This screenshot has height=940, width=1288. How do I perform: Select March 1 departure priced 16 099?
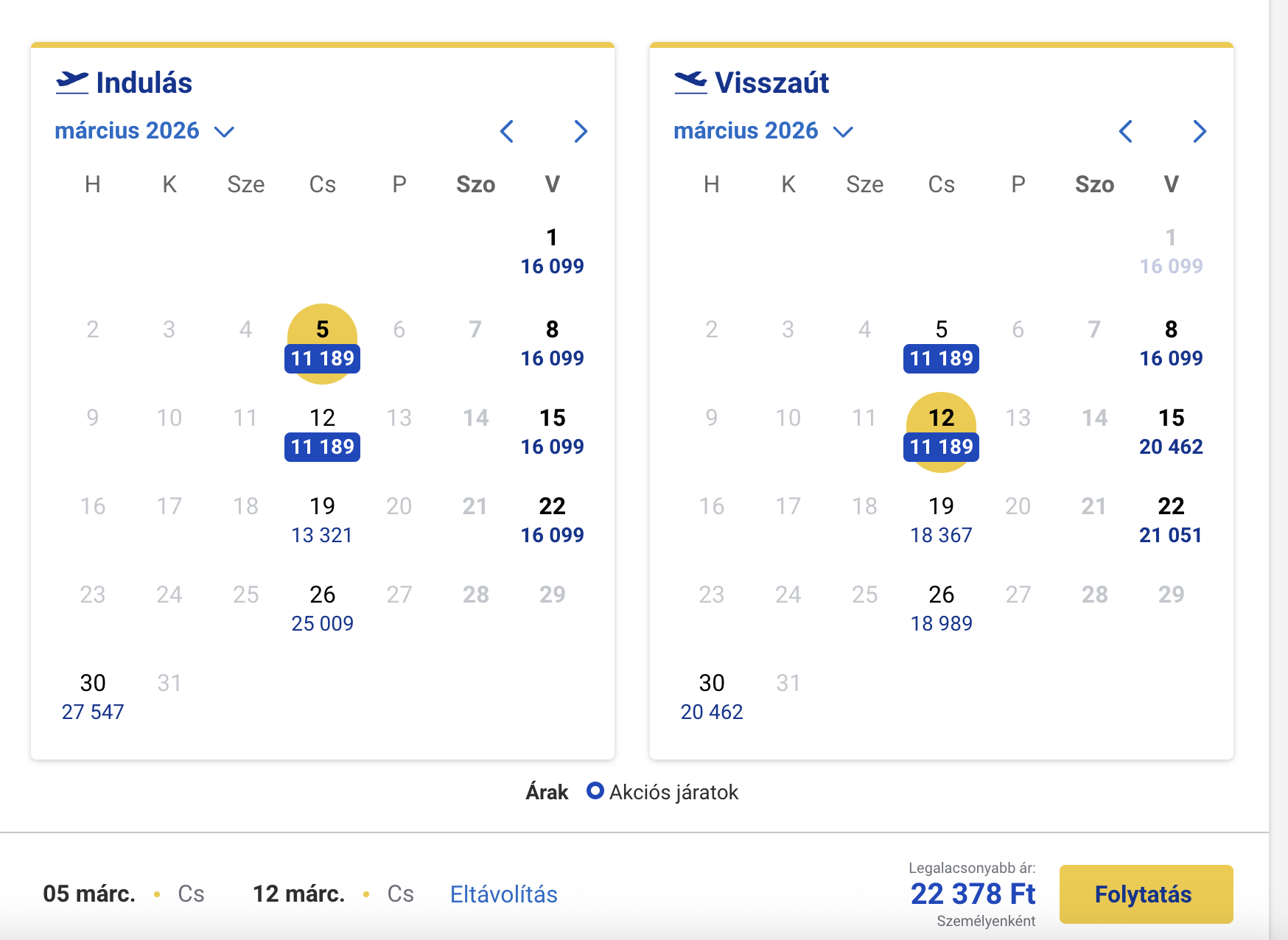[x=552, y=251]
